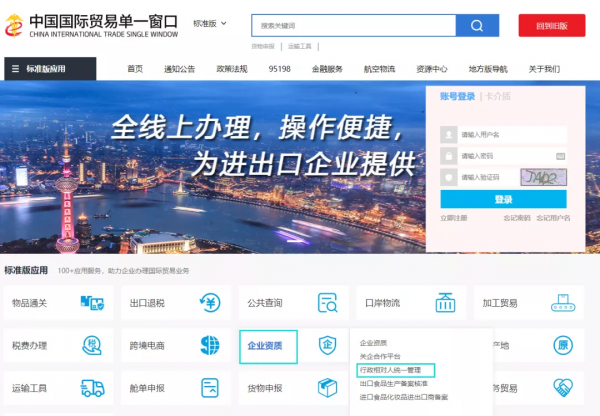Click the 立即注册 link
Viewport: 600px width, 416px height.
pos(453,218)
